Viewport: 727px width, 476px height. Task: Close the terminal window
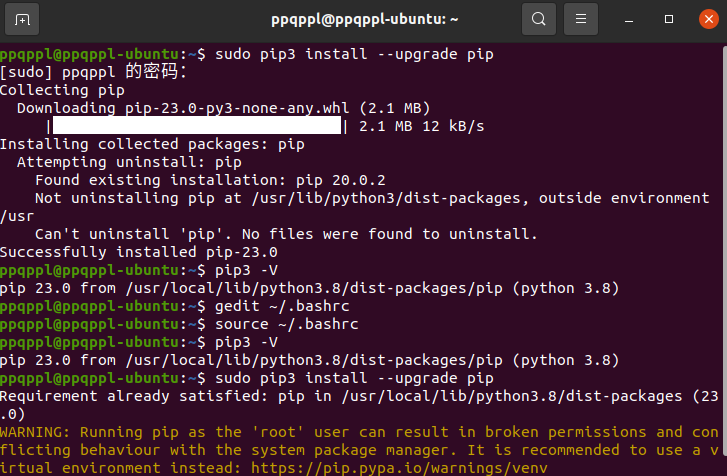point(708,19)
